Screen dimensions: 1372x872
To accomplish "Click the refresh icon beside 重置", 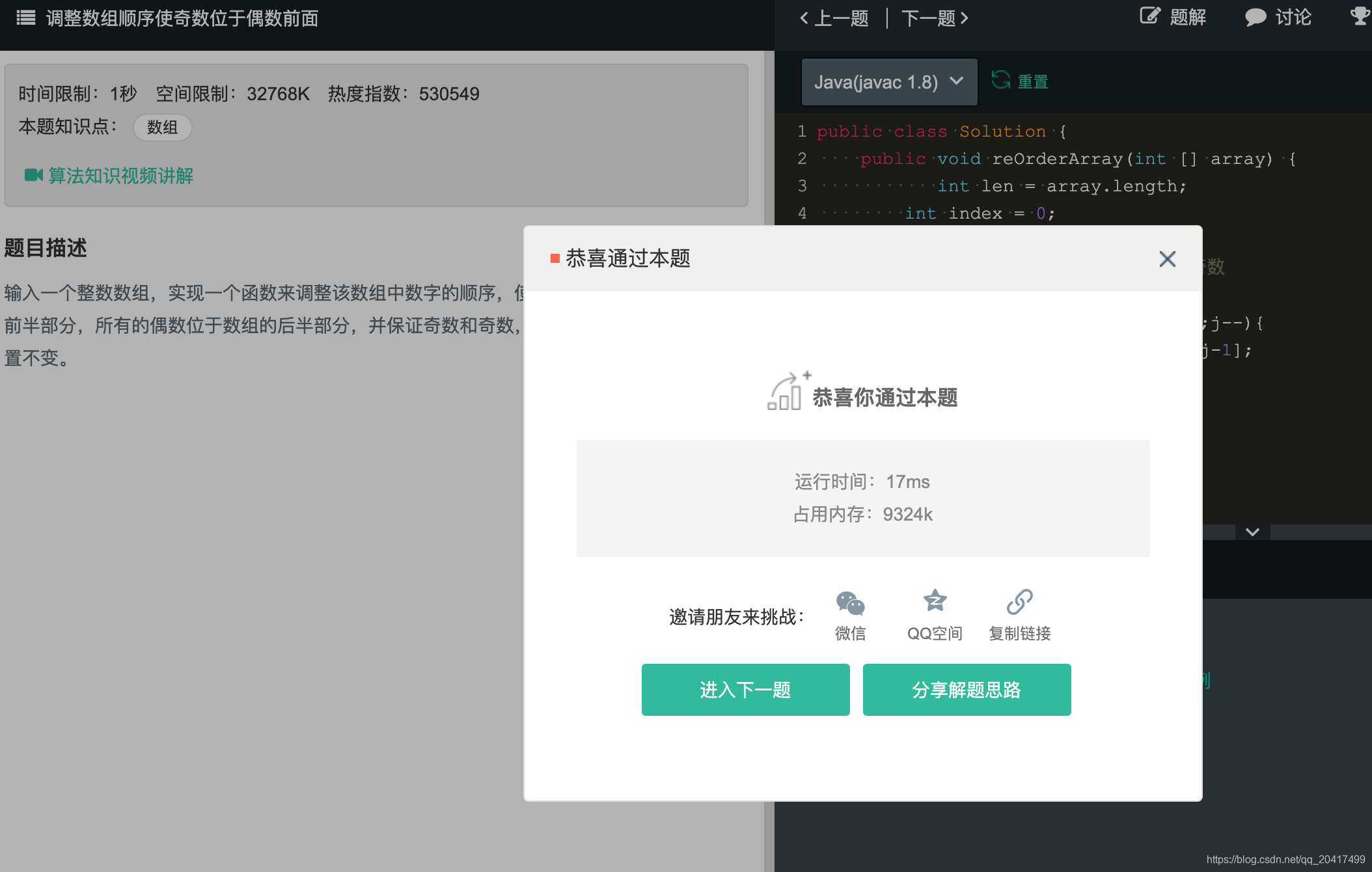I will click(1001, 81).
